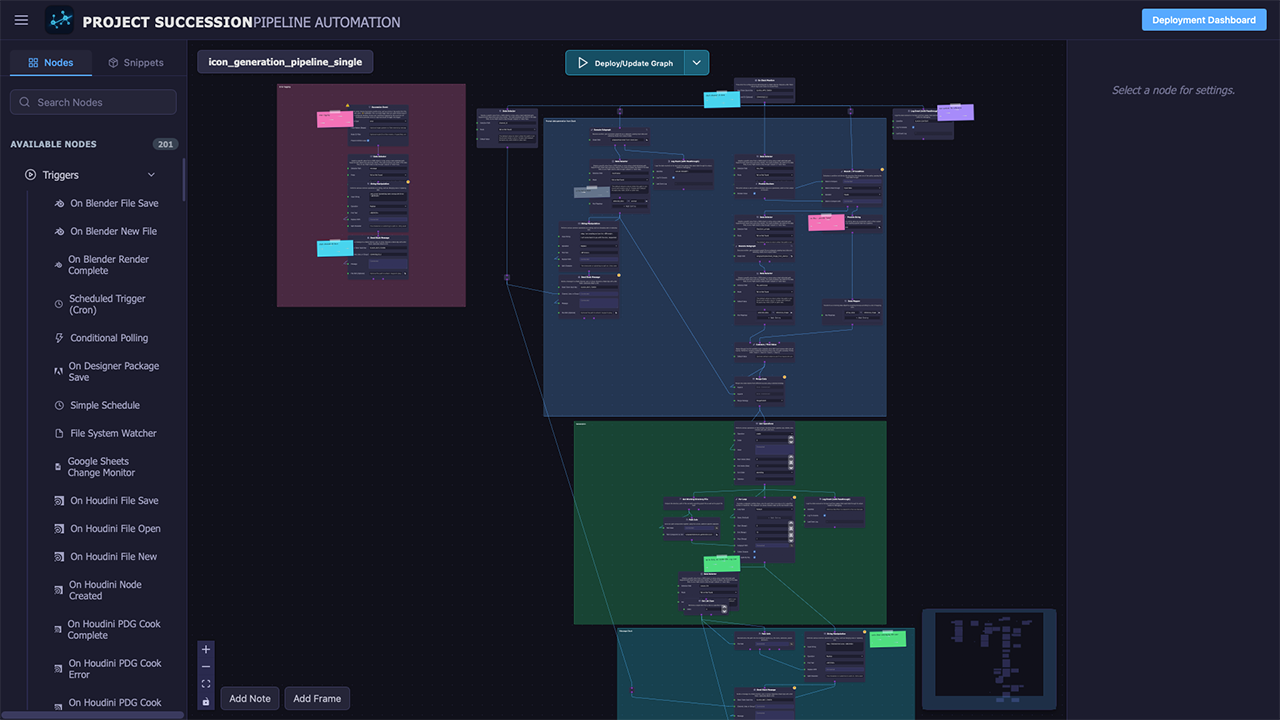The image size is (1280, 720).
Task: Click the Triggers category play icon
Action: (31, 175)
